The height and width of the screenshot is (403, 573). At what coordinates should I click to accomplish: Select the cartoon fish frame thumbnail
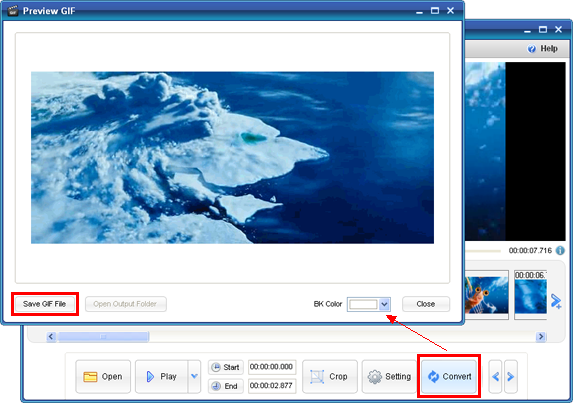[x=486, y=295]
